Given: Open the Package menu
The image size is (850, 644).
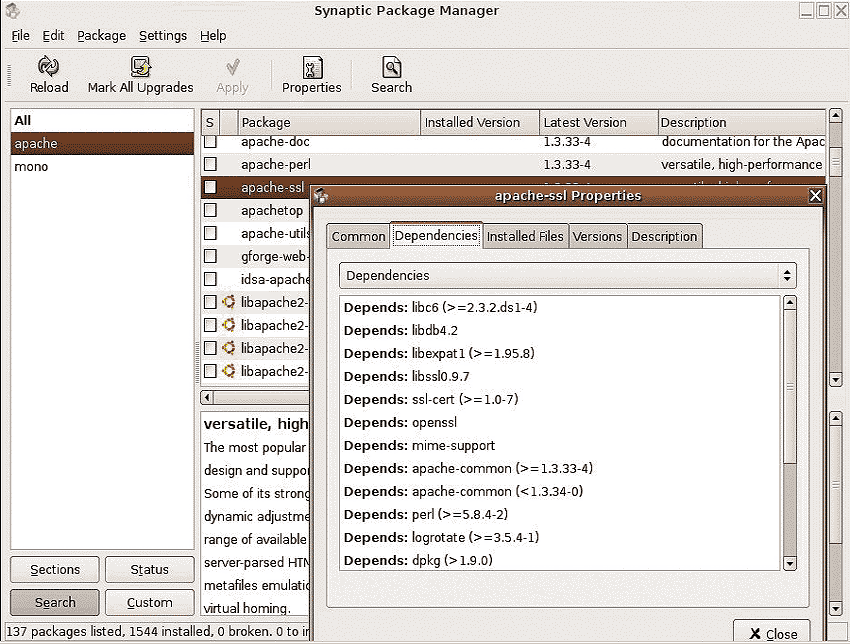Looking at the screenshot, I should [101, 36].
